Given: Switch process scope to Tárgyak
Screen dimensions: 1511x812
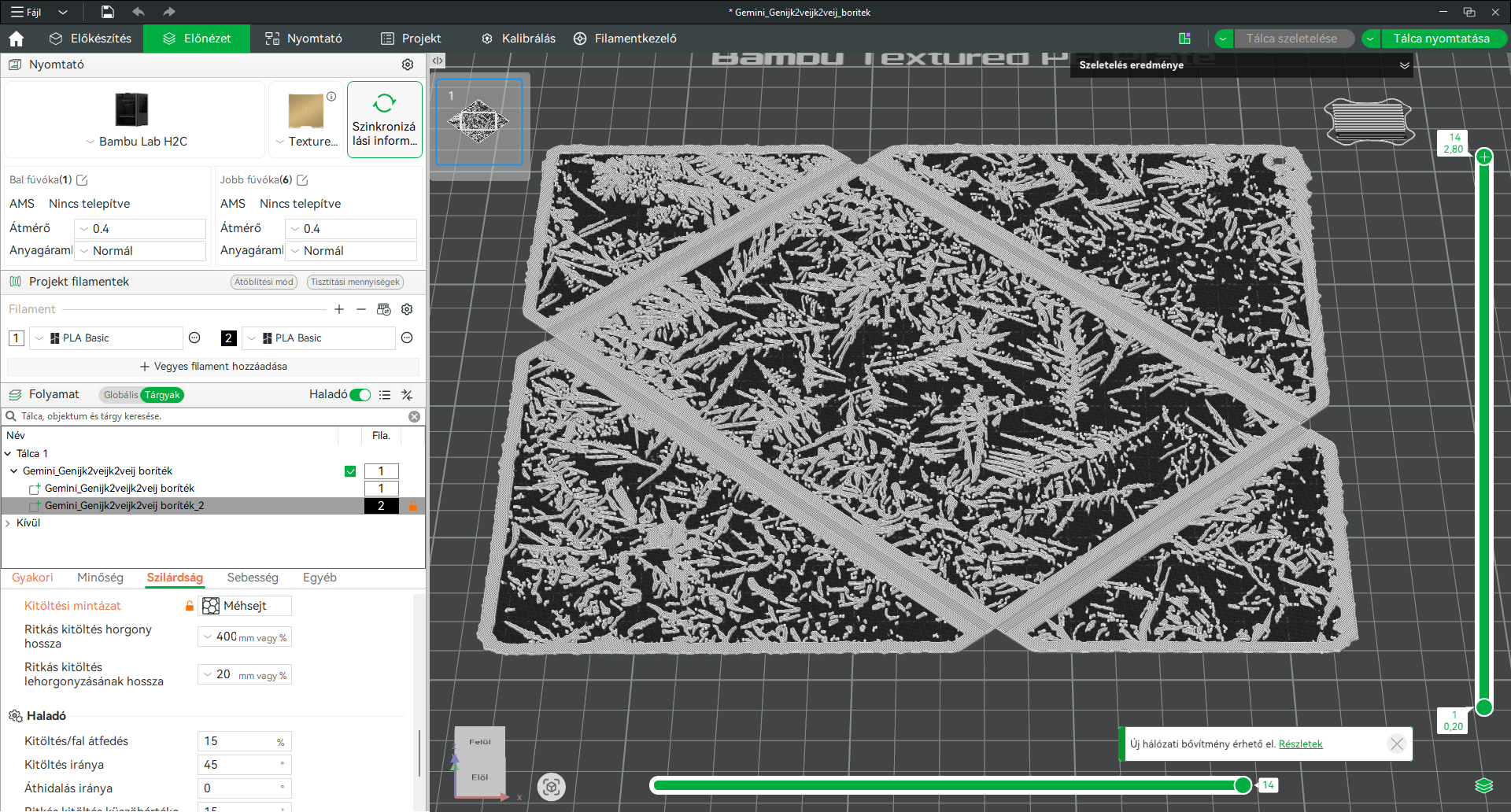Looking at the screenshot, I should 162,395.
